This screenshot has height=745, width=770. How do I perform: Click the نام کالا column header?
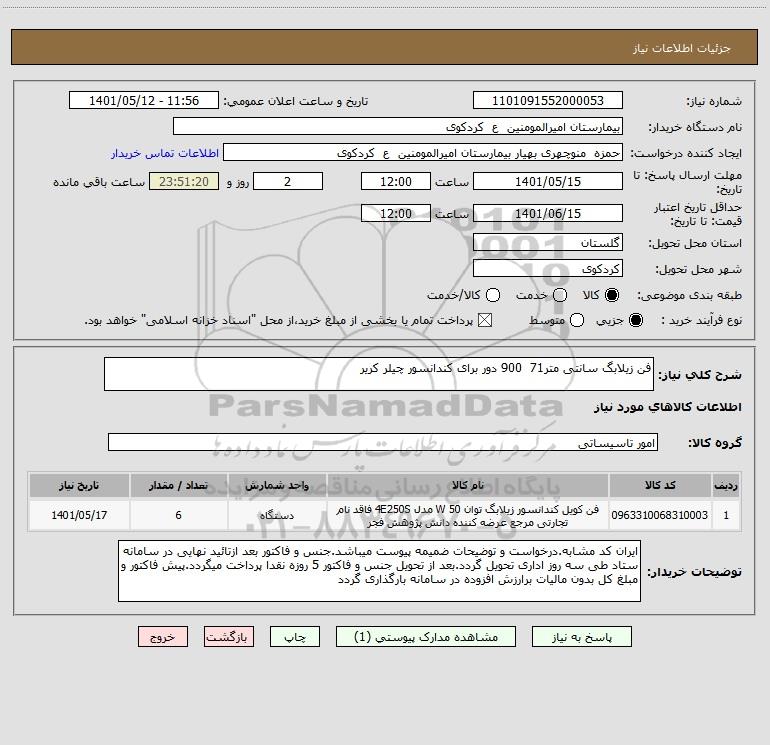tap(468, 485)
